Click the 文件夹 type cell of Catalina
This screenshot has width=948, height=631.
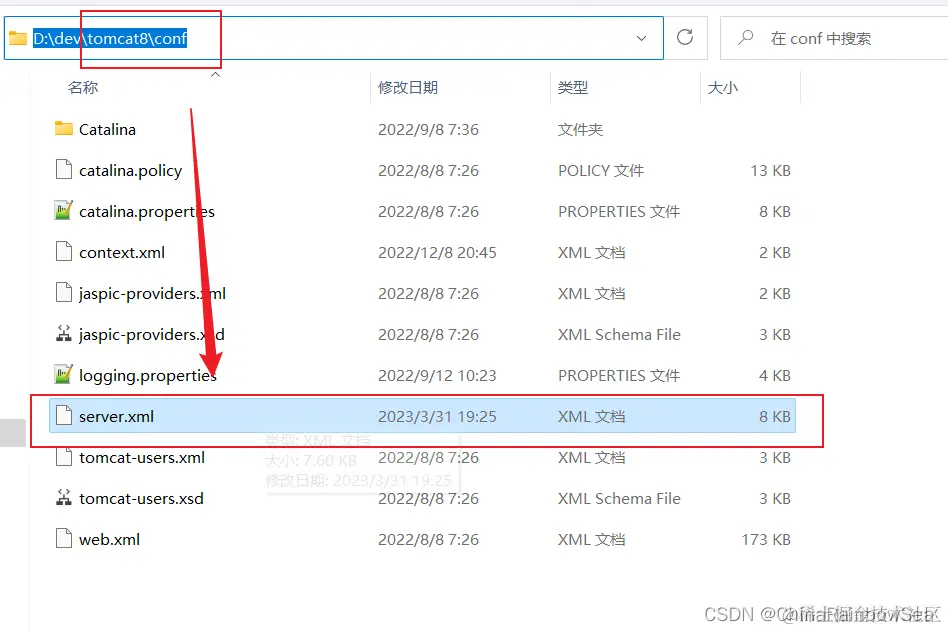tap(580, 129)
